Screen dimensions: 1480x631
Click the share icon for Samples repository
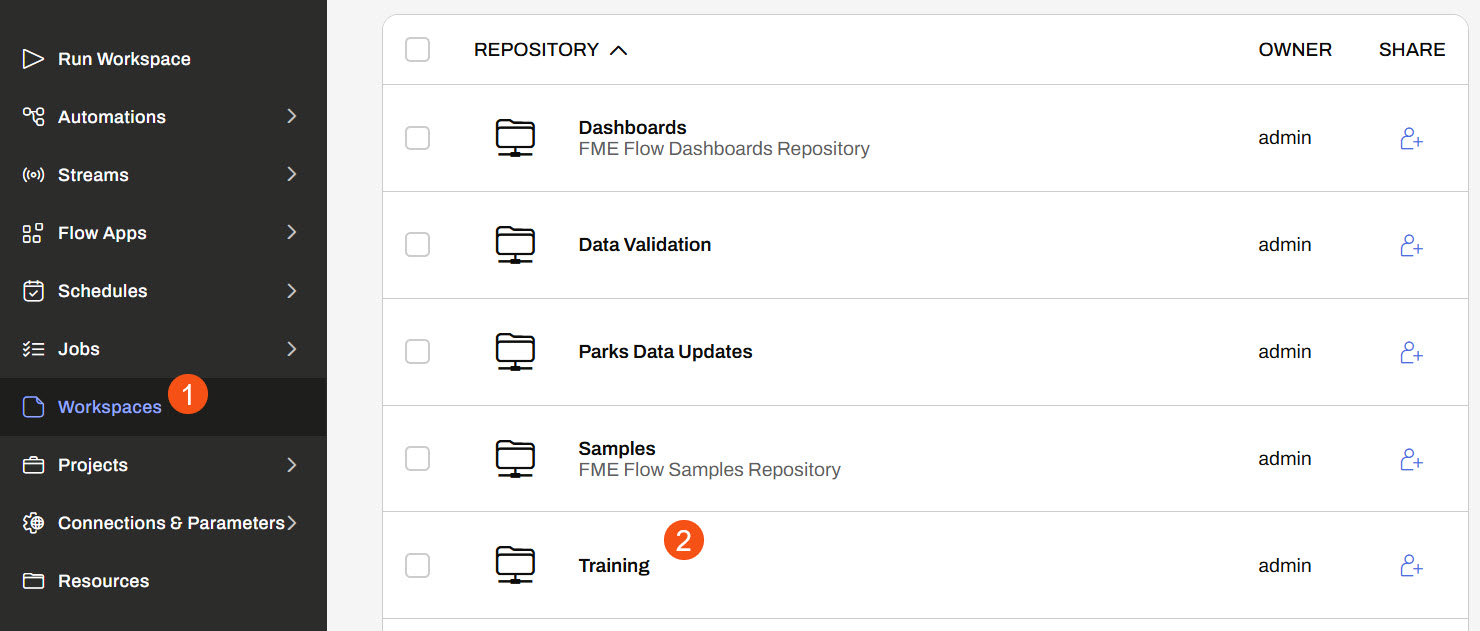(x=1411, y=459)
